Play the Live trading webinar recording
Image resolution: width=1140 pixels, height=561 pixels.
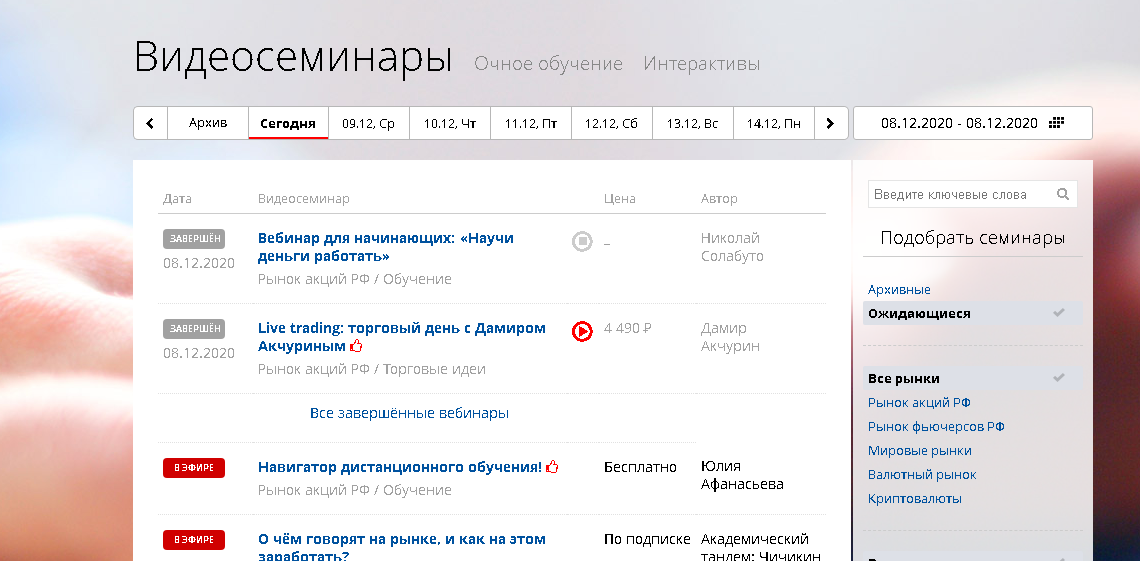[582, 331]
